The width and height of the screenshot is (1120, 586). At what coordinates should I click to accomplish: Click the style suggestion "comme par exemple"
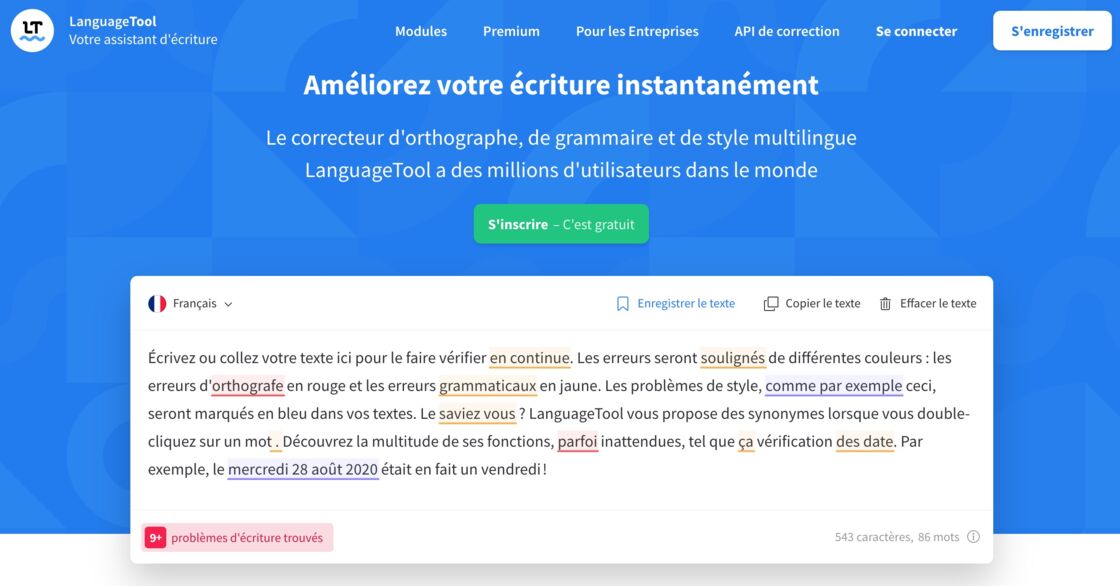[x=834, y=386]
